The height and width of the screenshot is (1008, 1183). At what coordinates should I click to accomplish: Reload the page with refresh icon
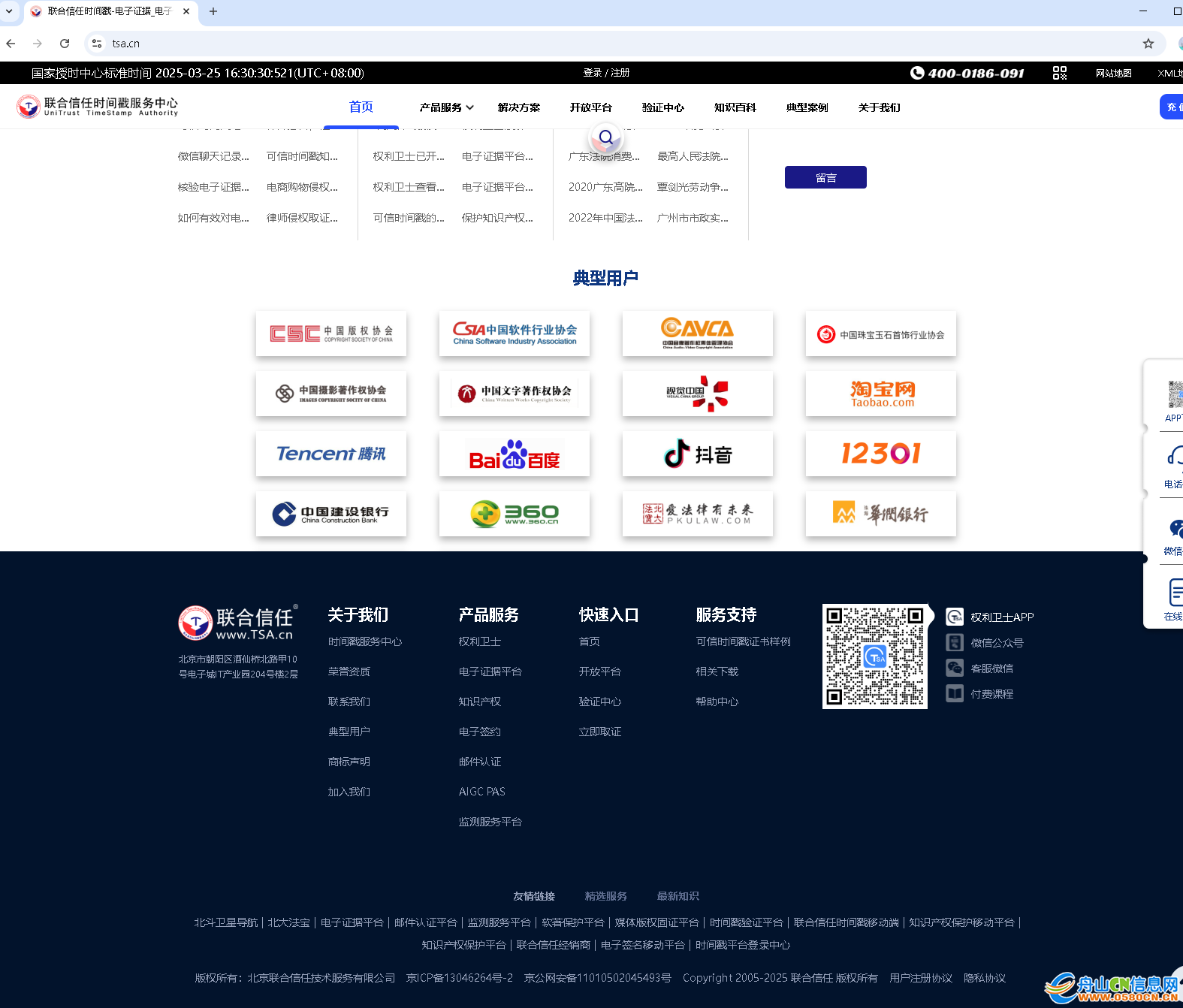pyautogui.click(x=65, y=44)
